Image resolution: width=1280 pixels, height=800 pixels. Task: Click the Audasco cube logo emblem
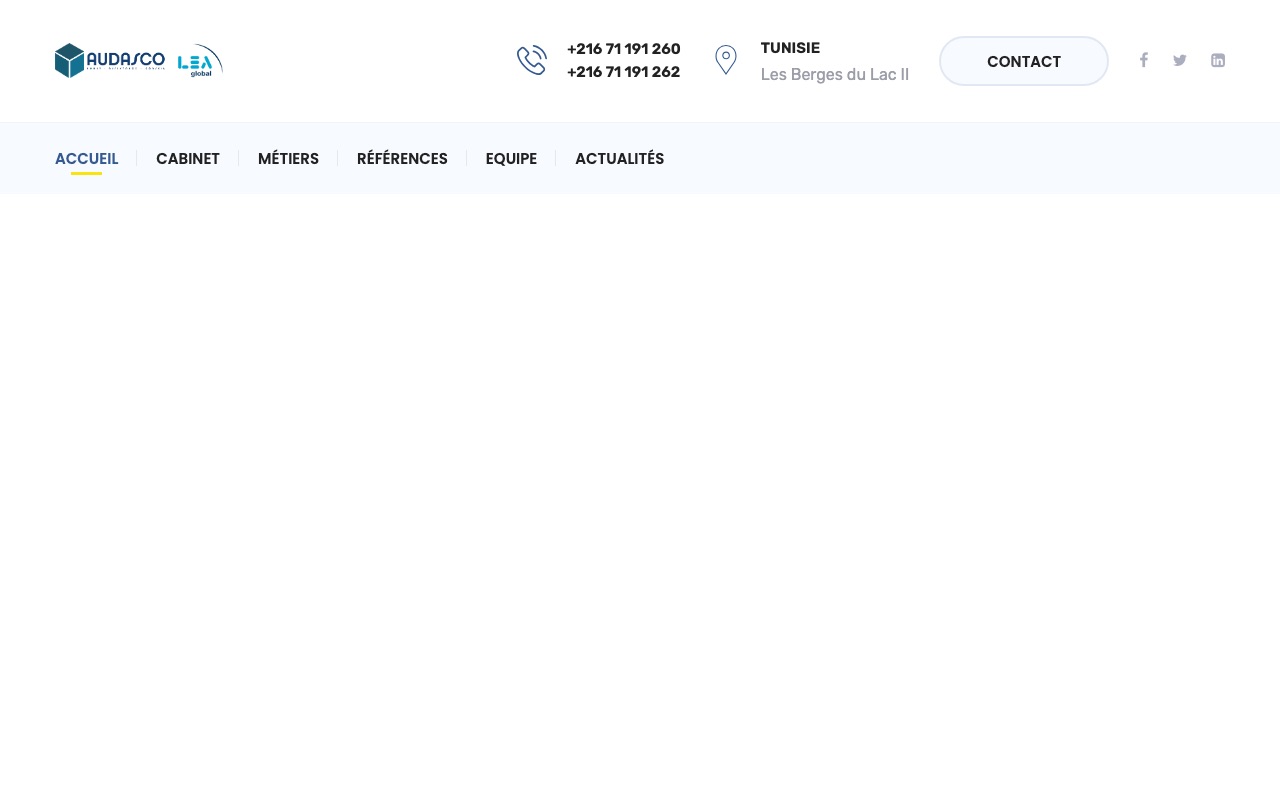coord(70,60)
